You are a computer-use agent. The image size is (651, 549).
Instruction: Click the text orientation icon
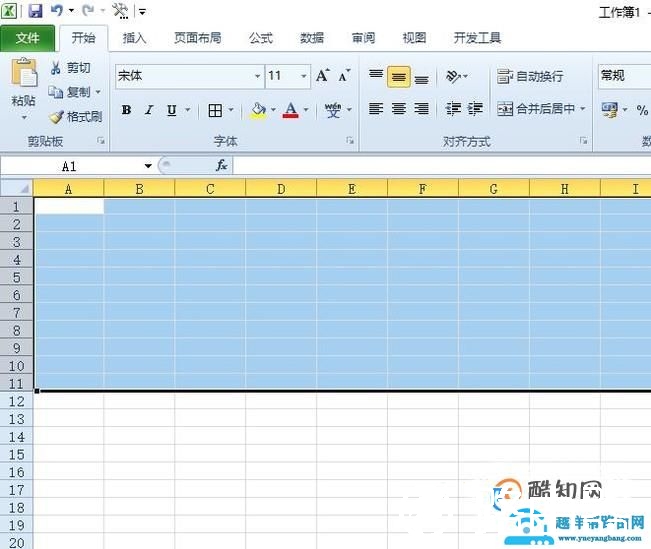[x=453, y=76]
